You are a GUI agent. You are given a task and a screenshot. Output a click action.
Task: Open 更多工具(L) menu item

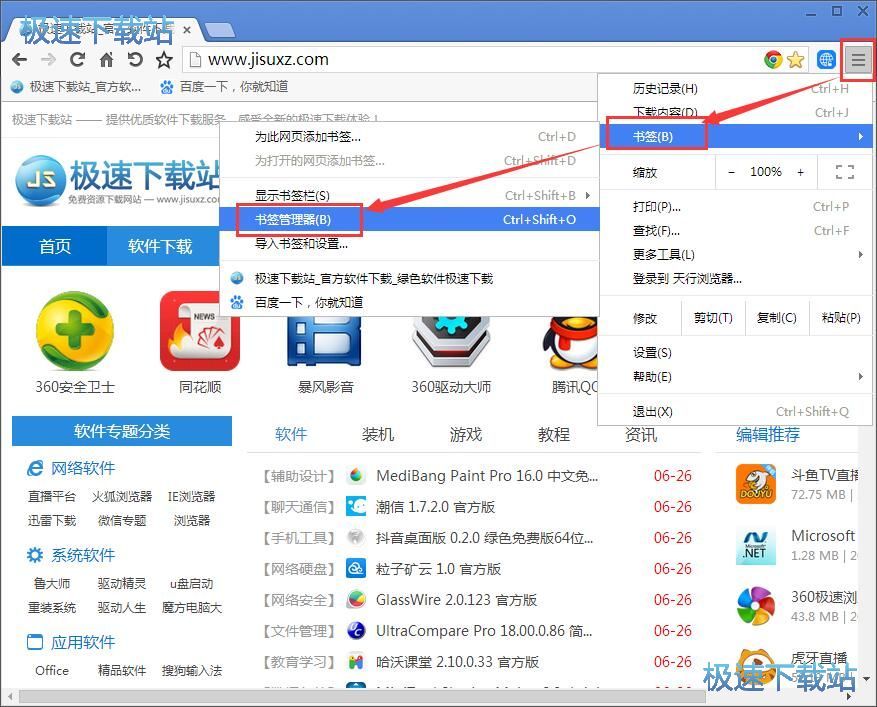click(735, 254)
